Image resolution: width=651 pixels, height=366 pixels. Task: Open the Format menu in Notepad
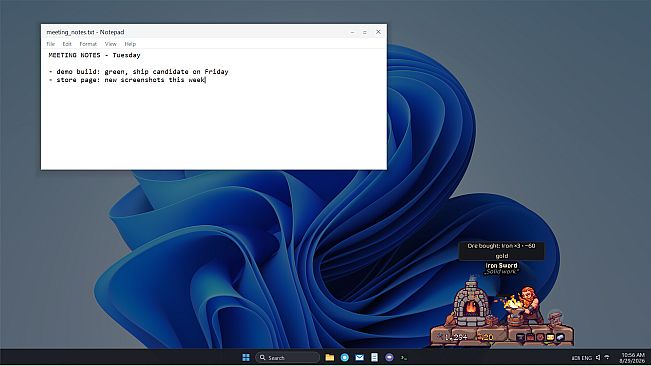88,44
